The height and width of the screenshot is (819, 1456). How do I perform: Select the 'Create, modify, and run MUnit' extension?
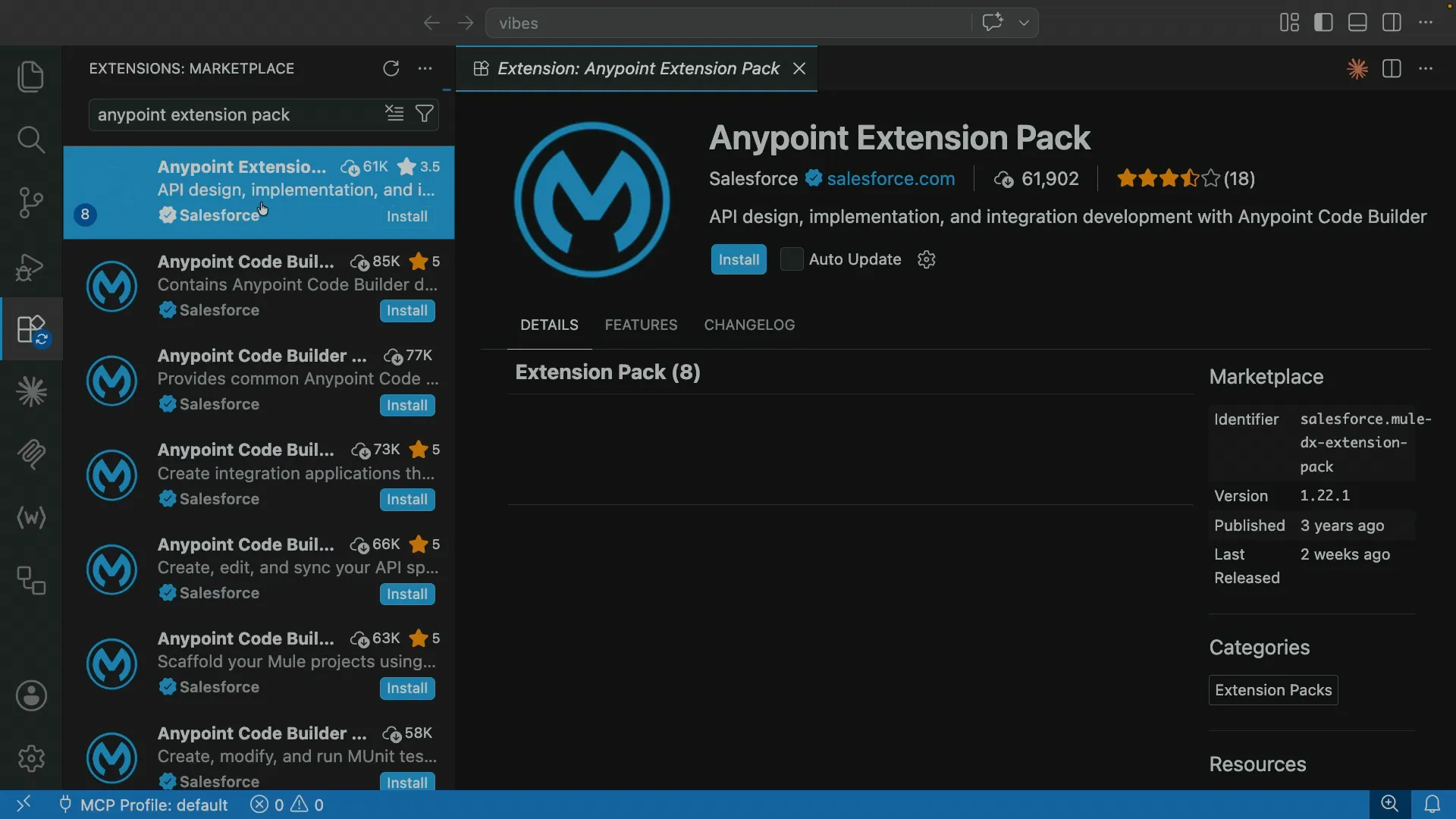(x=259, y=757)
